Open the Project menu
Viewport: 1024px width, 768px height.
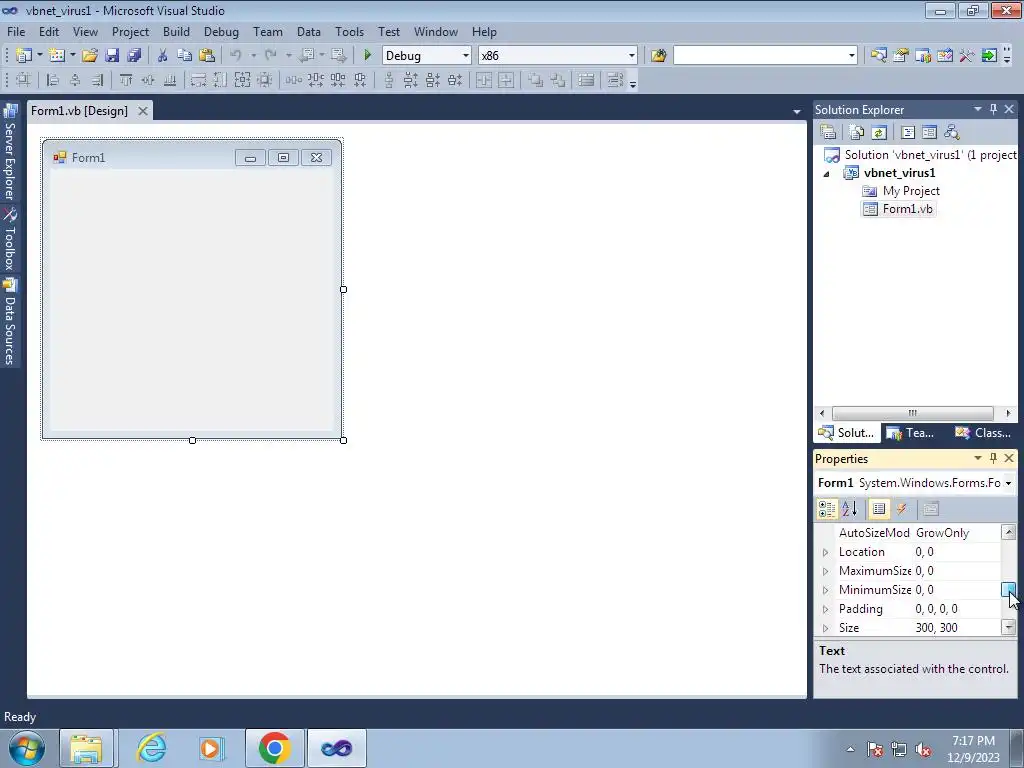tap(130, 31)
